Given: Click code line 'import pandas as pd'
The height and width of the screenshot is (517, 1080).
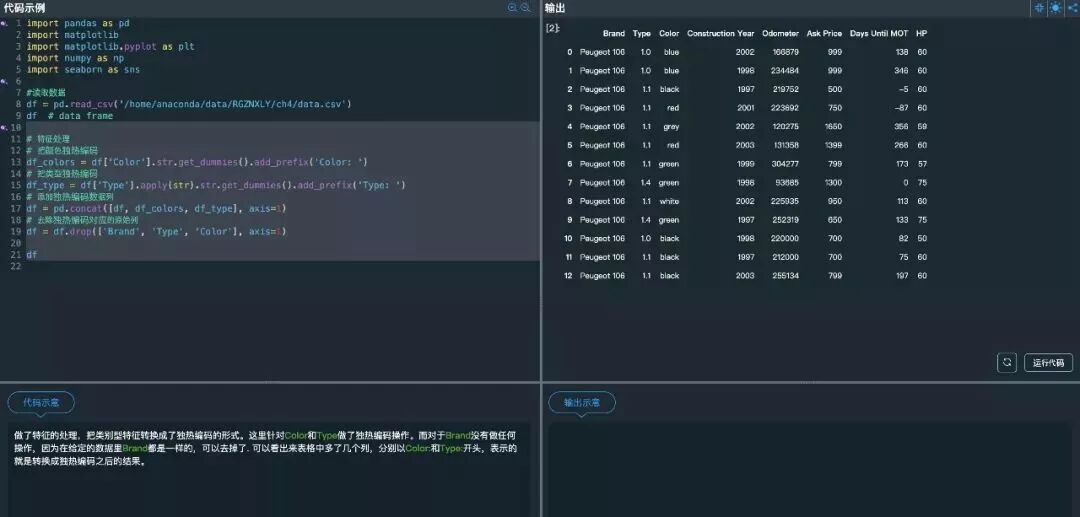Looking at the screenshot, I should pos(78,23).
